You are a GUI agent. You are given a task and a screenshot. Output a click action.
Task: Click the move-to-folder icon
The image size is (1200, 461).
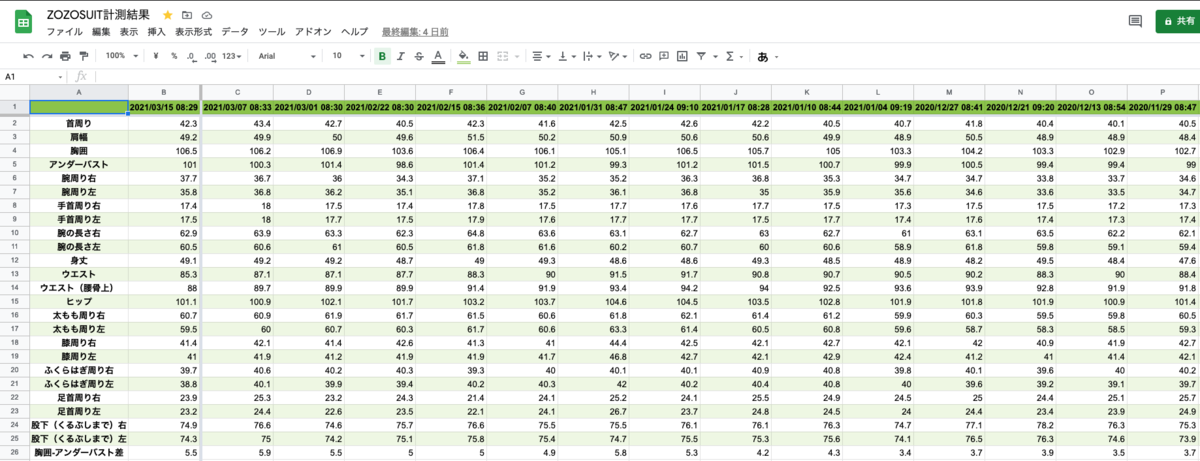(187, 16)
